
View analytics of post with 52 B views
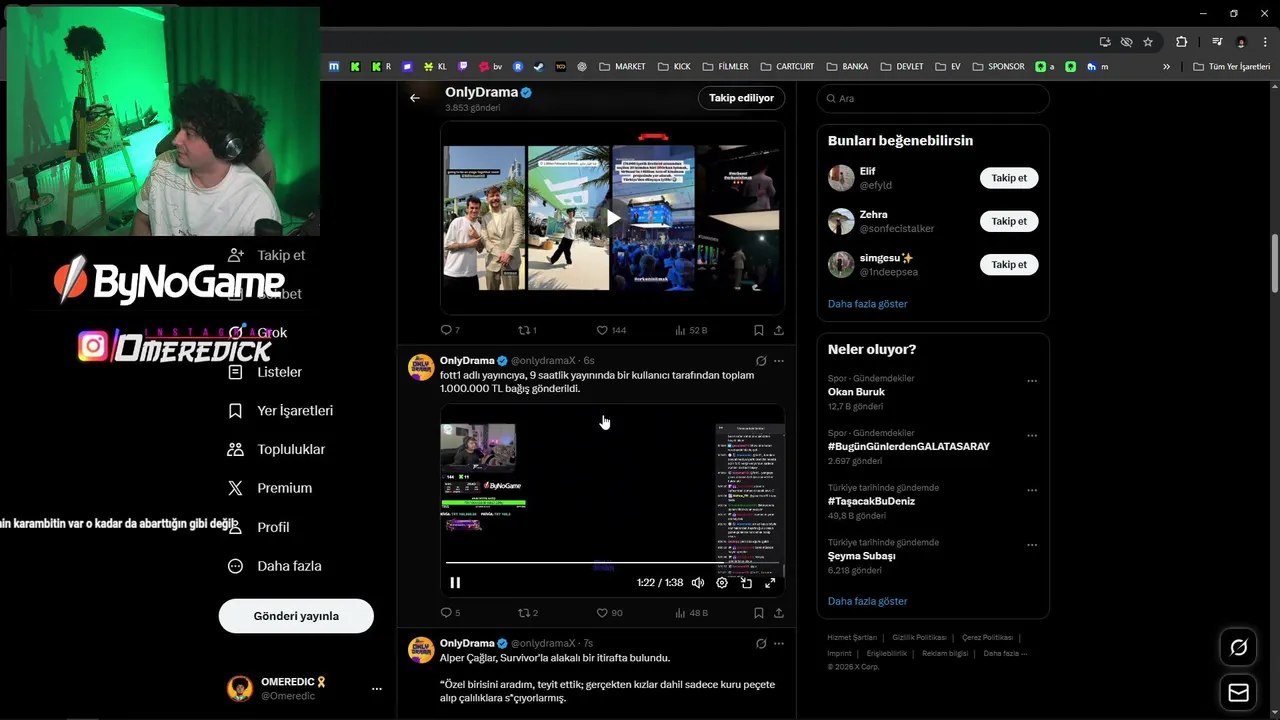(x=691, y=330)
